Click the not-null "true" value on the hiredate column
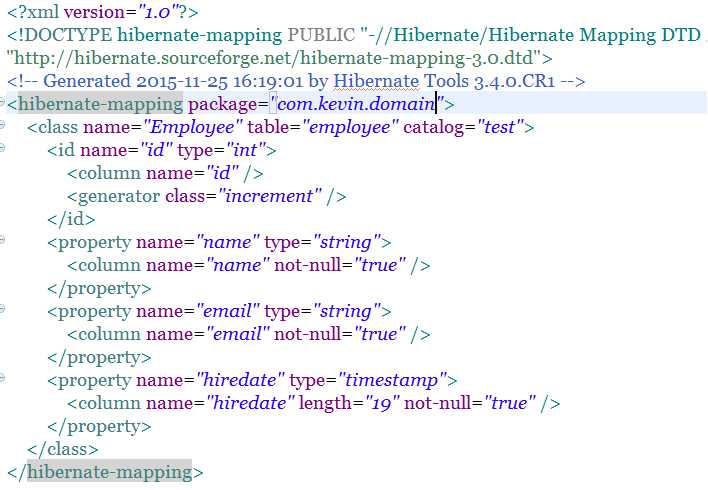This screenshot has width=708, height=490. pos(509,403)
